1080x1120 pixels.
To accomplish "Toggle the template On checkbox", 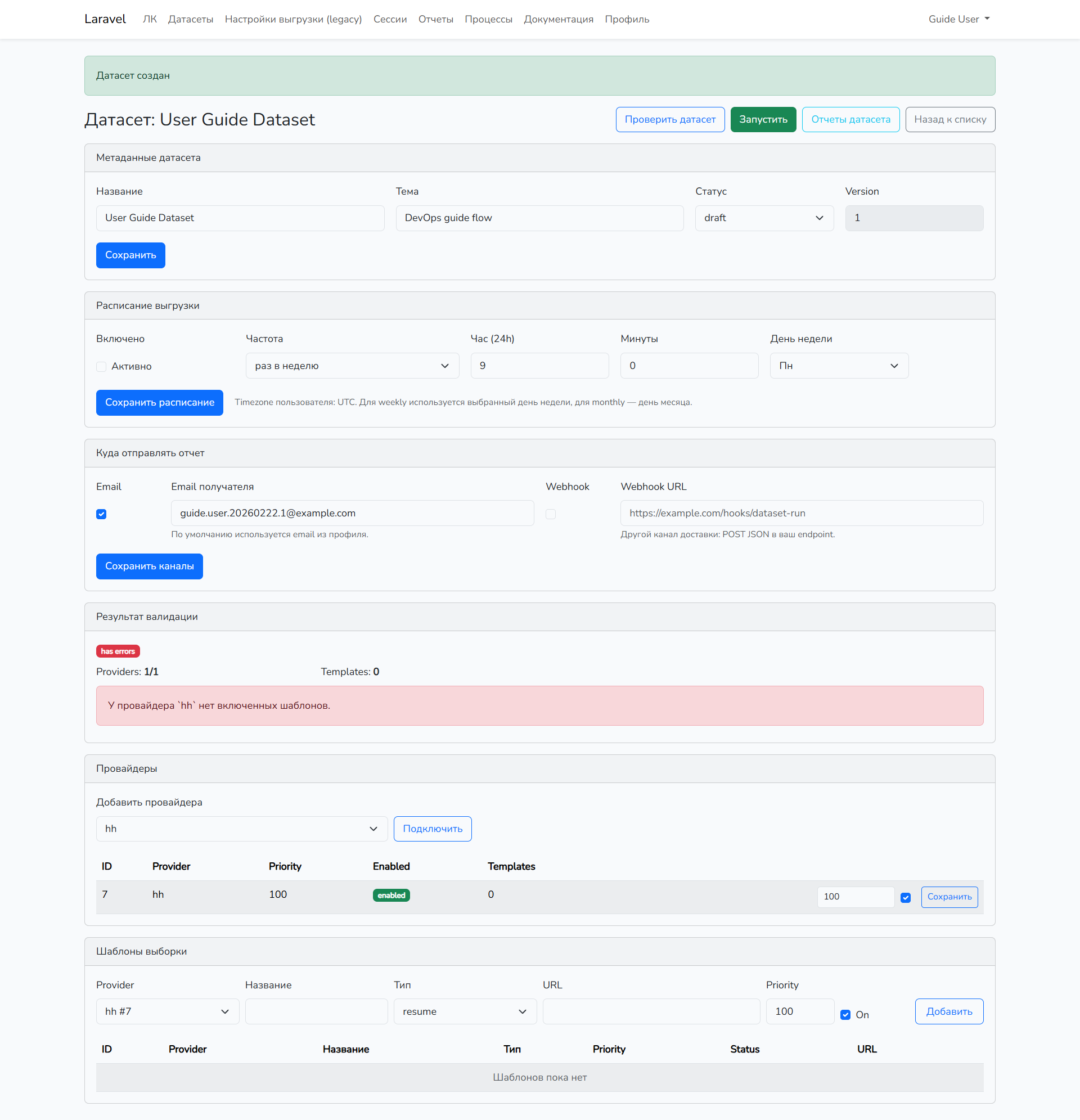I will (x=845, y=1014).
